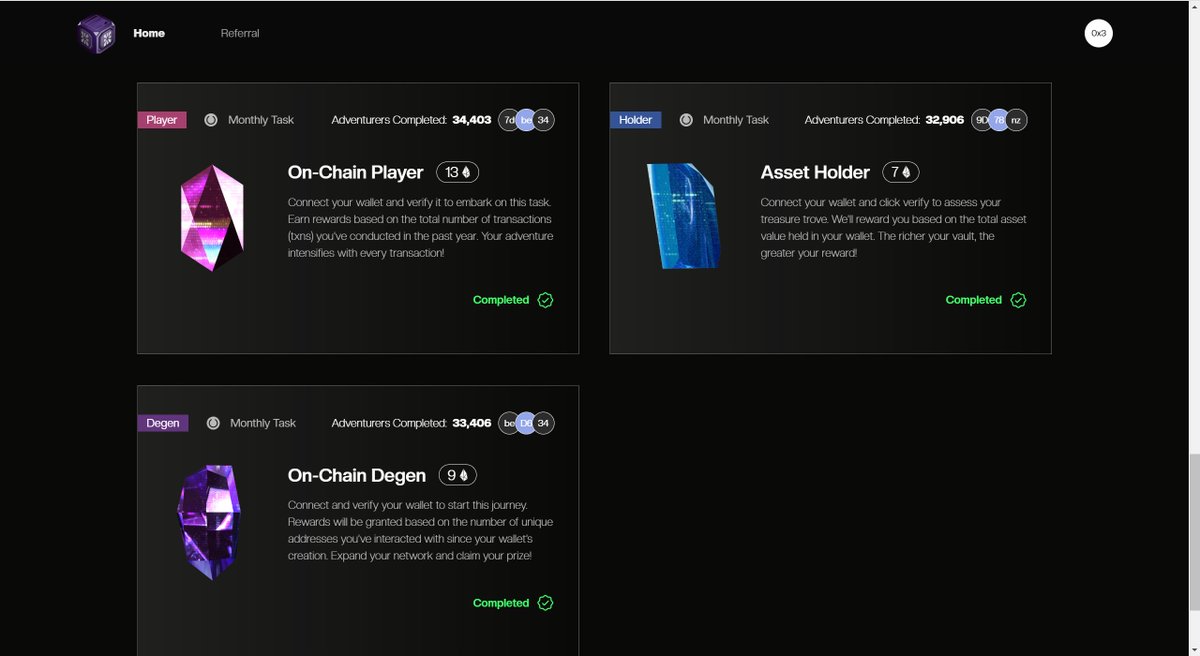The width and height of the screenshot is (1200, 656).
Task: Click the On-Chain Player completed checkmark
Action: [x=545, y=300]
